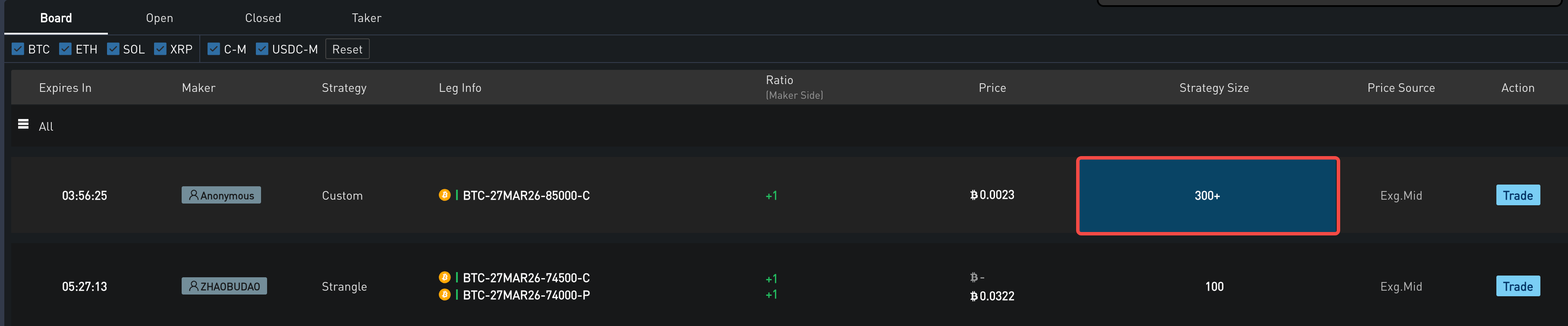Click the ZHAOBUDAO maker badge
Screen dimensions: 1568x326
(x=224, y=286)
